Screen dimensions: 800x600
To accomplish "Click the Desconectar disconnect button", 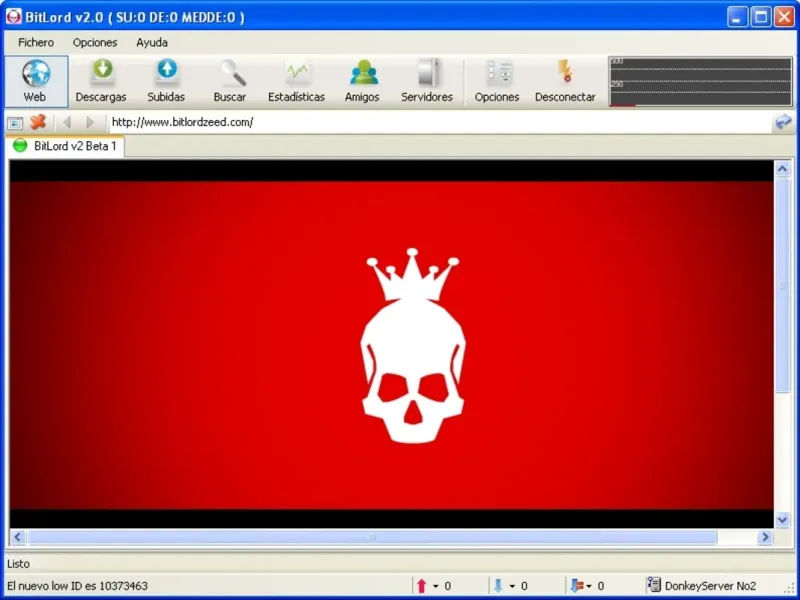I will pyautogui.click(x=565, y=82).
